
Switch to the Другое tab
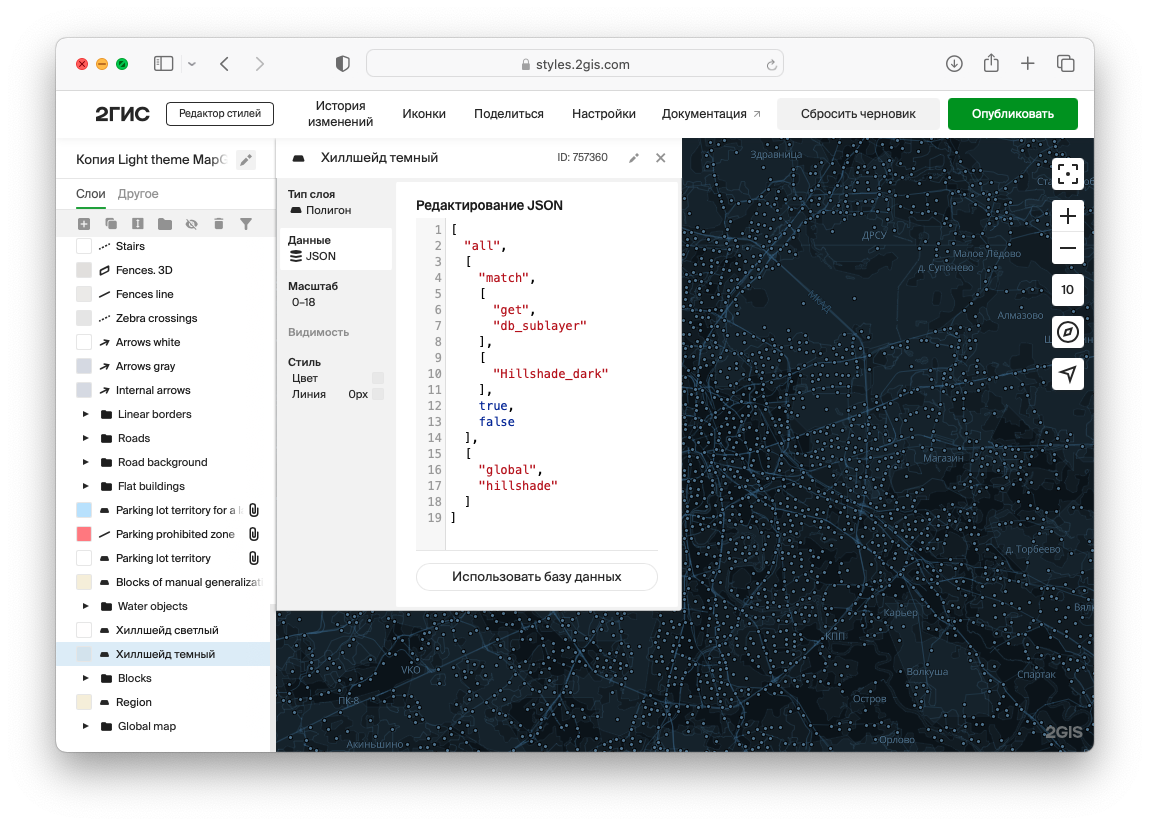pyautogui.click(x=138, y=194)
